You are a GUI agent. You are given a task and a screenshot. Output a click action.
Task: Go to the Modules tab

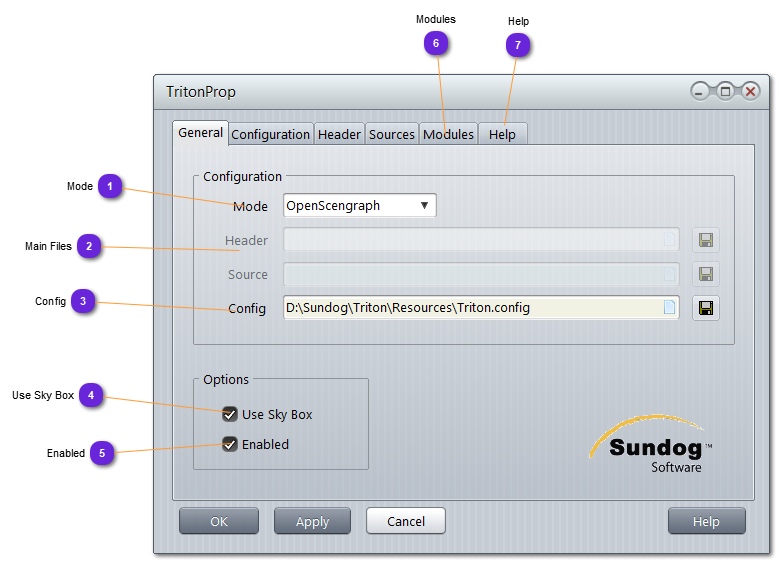[x=448, y=134]
